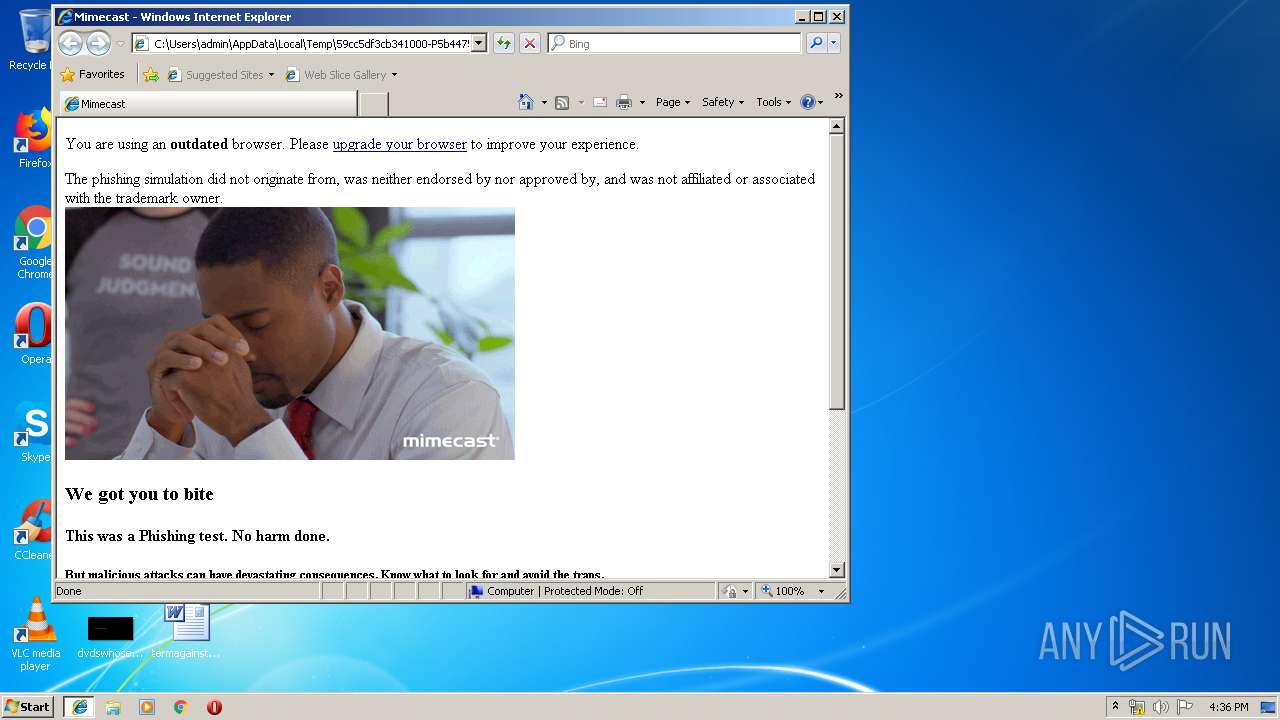The width and height of the screenshot is (1280, 720).
Task: Click page scrollbar up arrow
Action: point(837,126)
